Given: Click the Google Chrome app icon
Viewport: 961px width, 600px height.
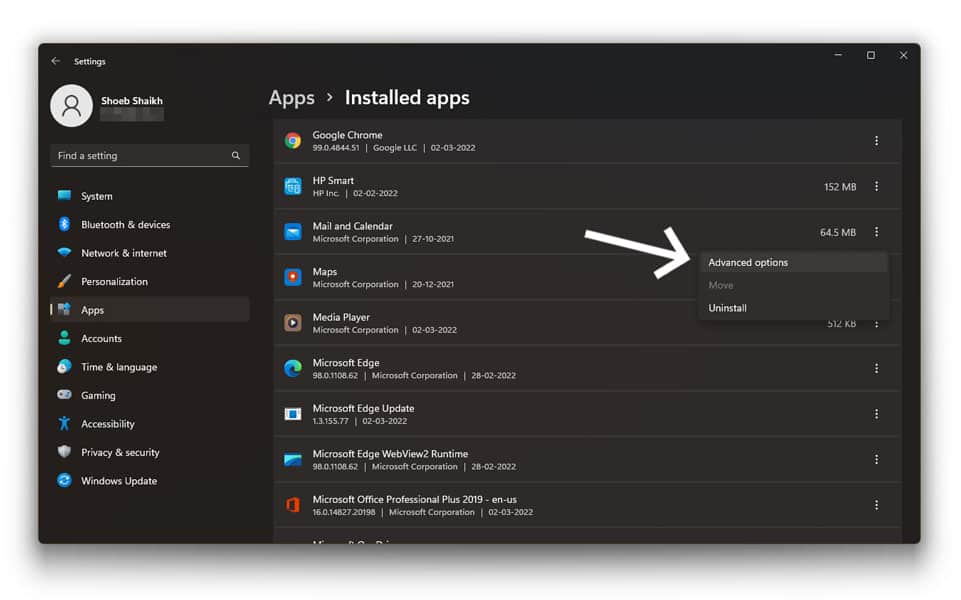Looking at the screenshot, I should [293, 141].
